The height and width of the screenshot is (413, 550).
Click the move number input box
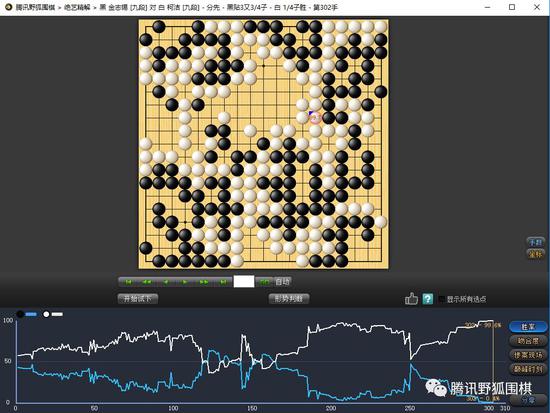[x=244, y=281]
